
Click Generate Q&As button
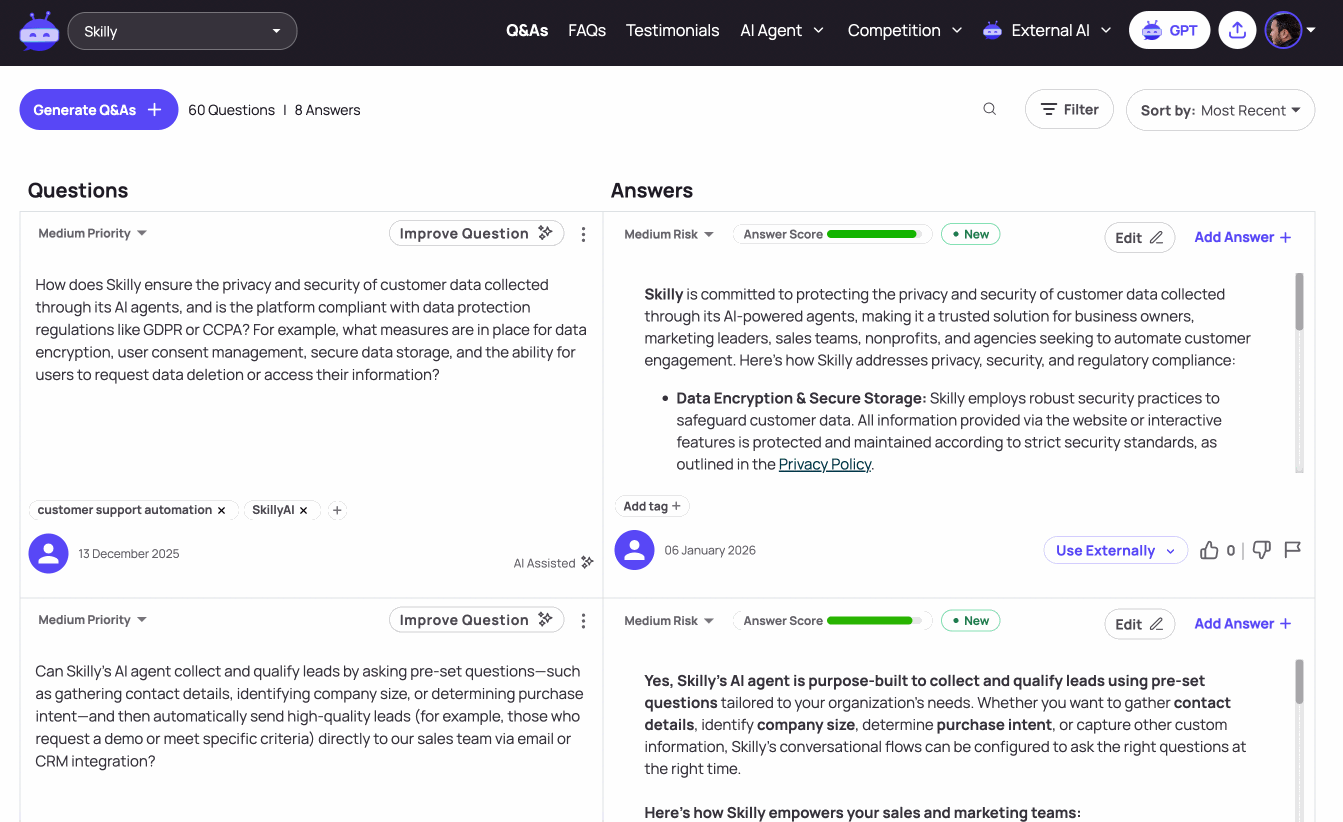[x=98, y=110]
